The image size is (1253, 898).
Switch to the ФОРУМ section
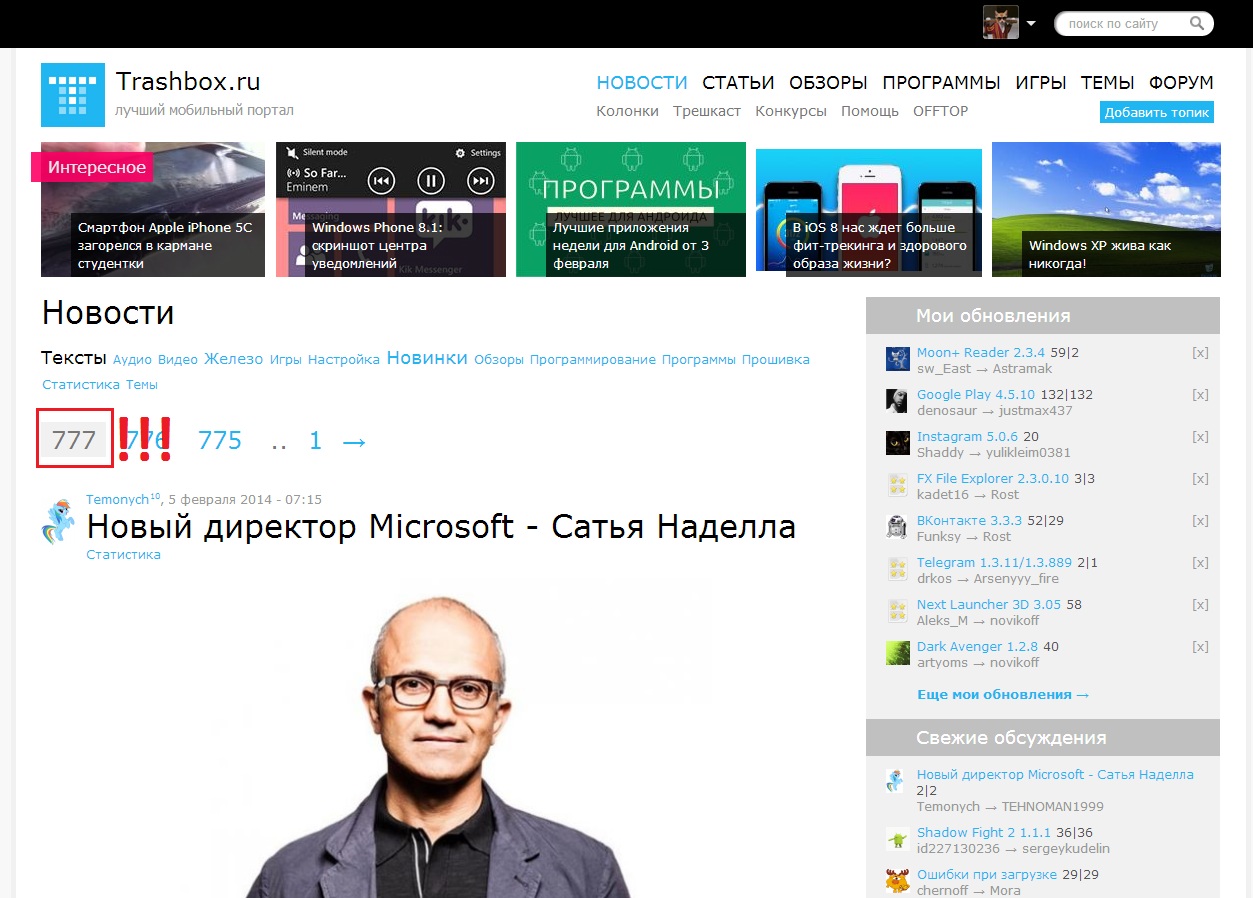[1181, 83]
